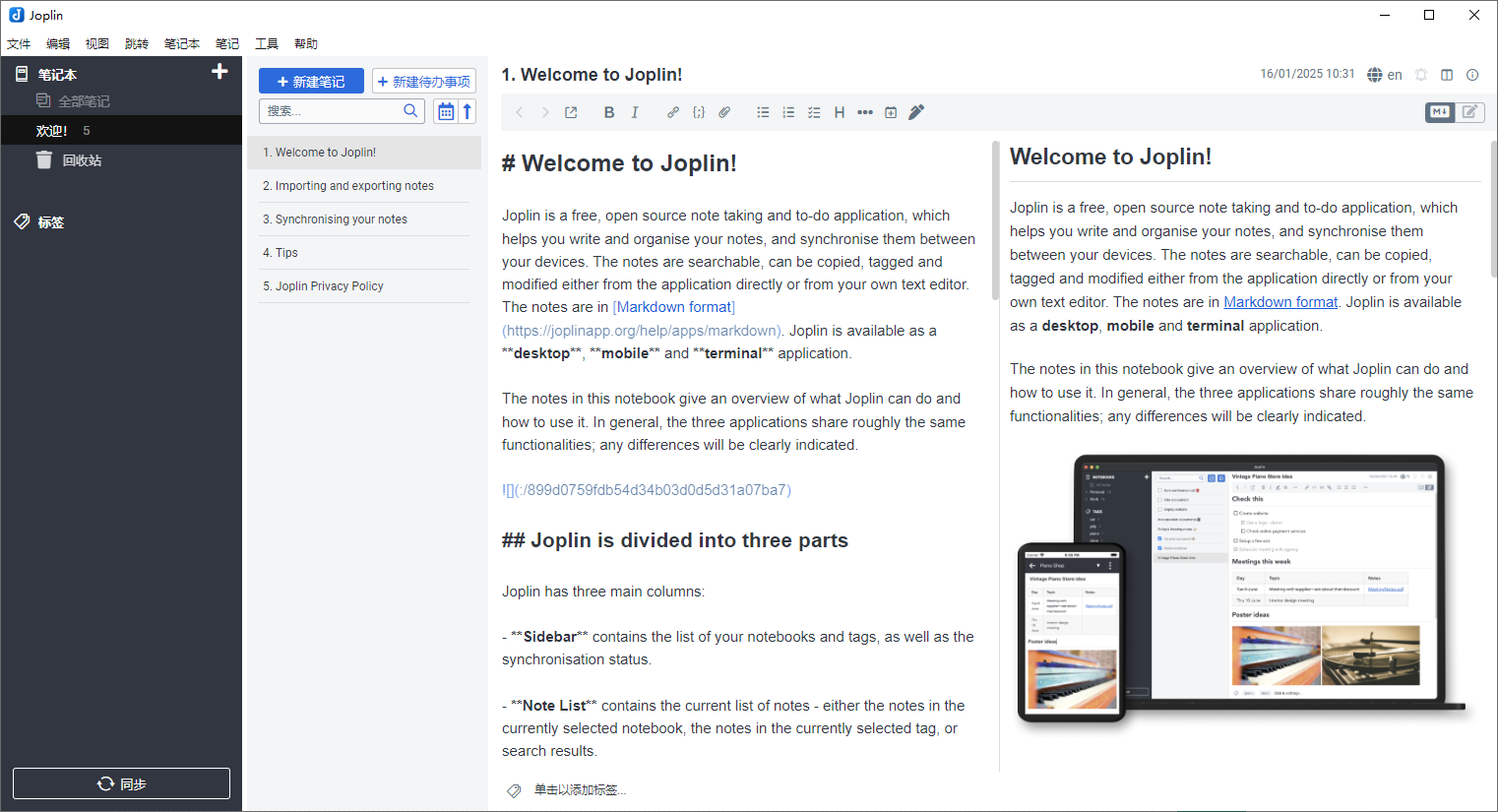Image resolution: width=1498 pixels, height=812 pixels.
Task: Open spell checker language en dropdown
Action: [x=1385, y=75]
